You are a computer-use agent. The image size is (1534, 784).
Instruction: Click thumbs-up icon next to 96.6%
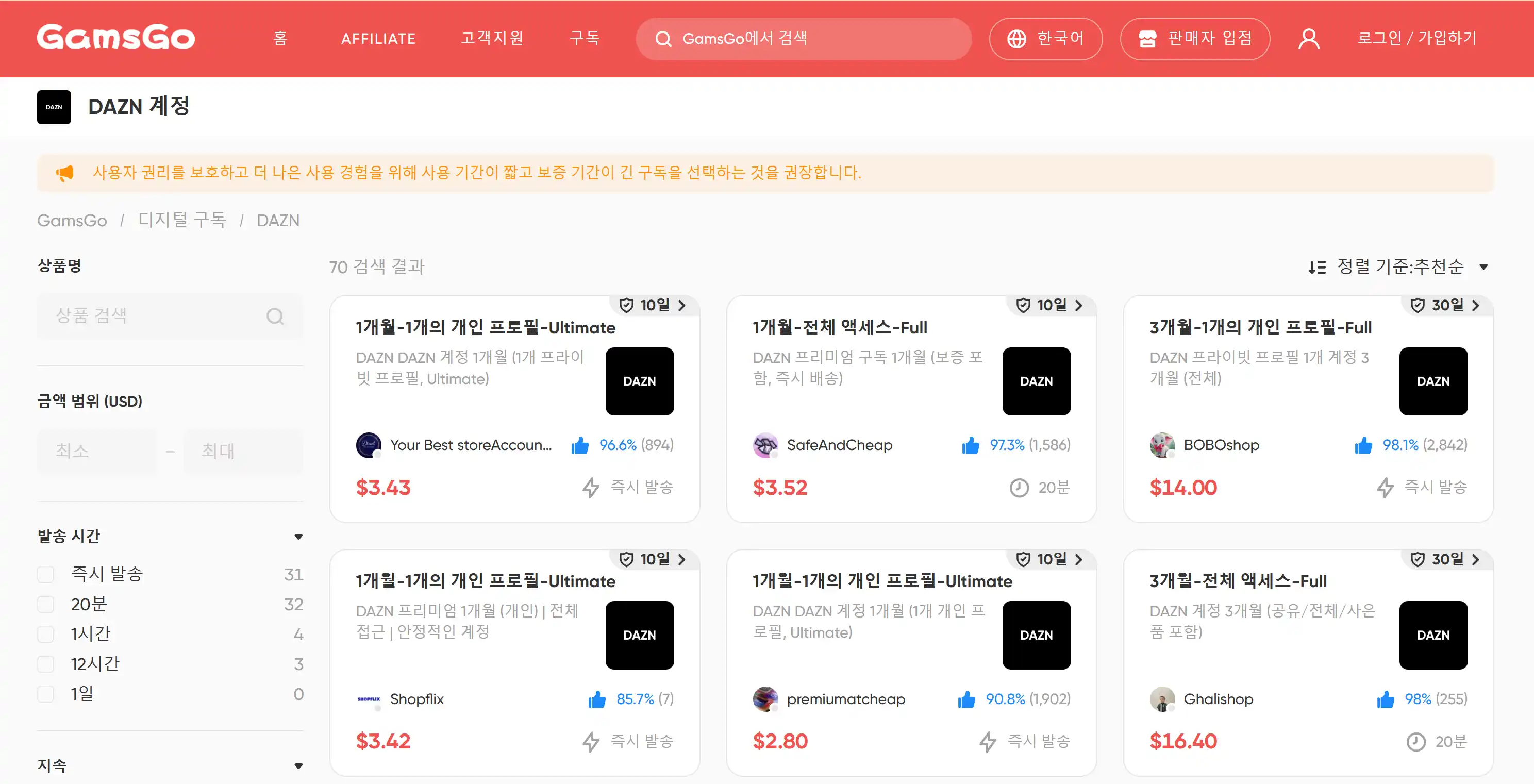(x=579, y=445)
